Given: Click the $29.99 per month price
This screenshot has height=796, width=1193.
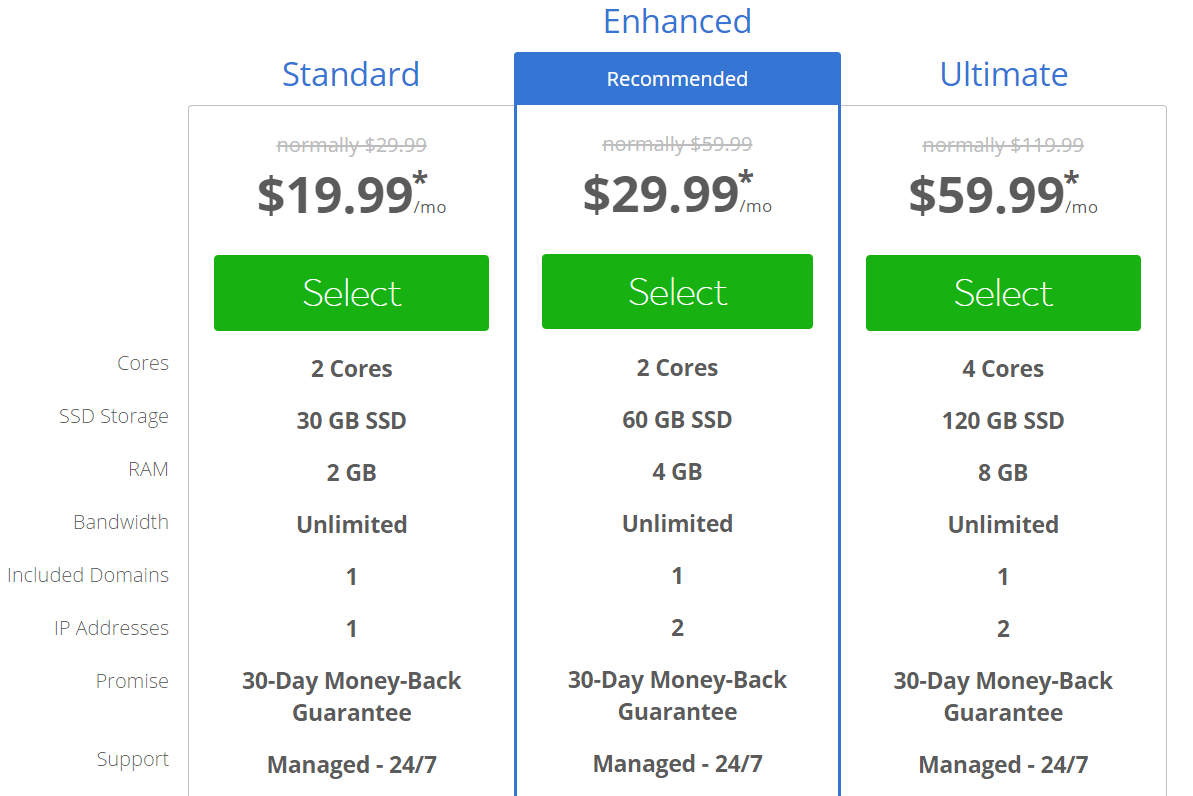Looking at the screenshot, I should tap(677, 193).
